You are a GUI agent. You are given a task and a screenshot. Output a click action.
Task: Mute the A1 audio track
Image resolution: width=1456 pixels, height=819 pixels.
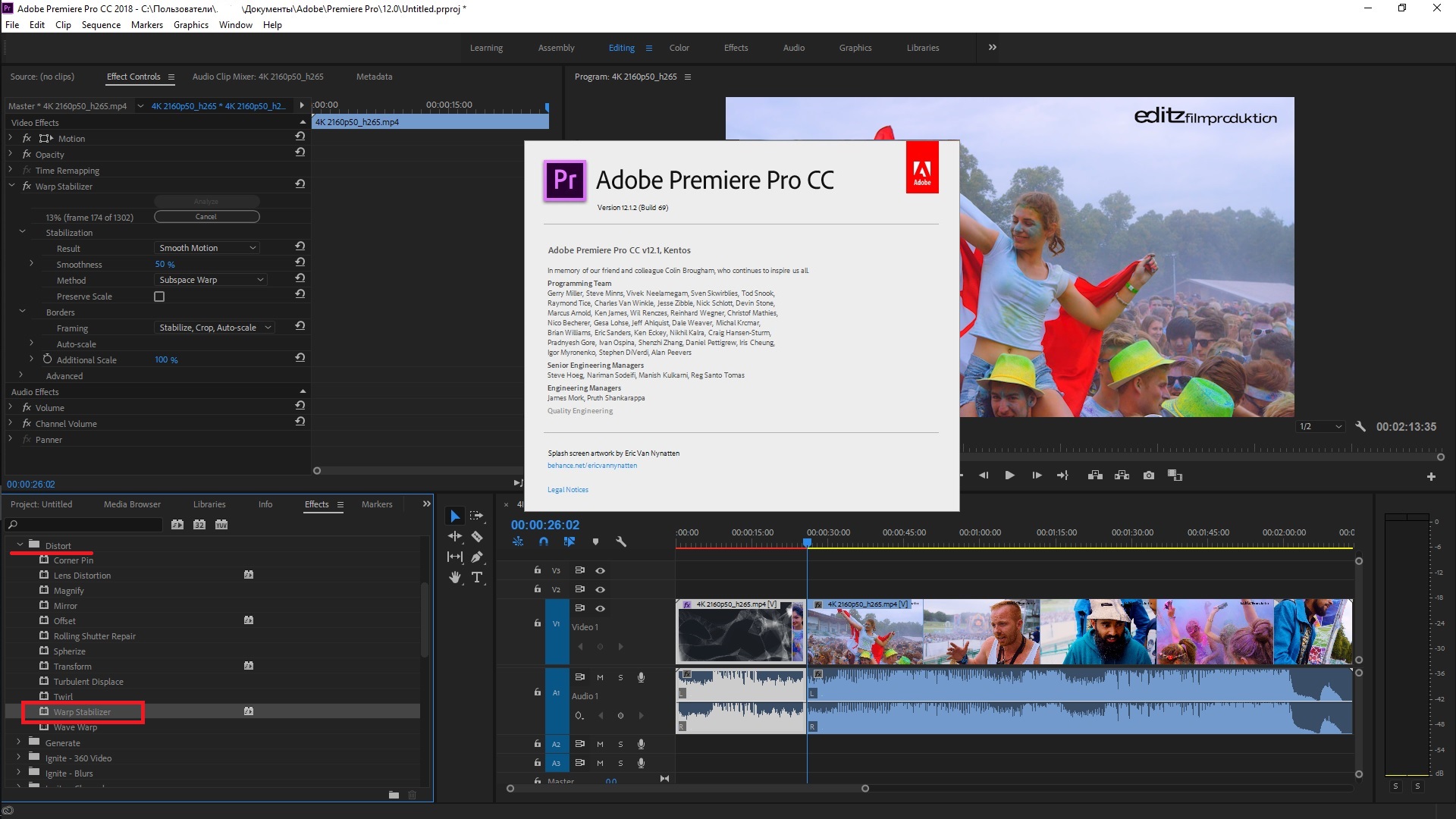(600, 677)
